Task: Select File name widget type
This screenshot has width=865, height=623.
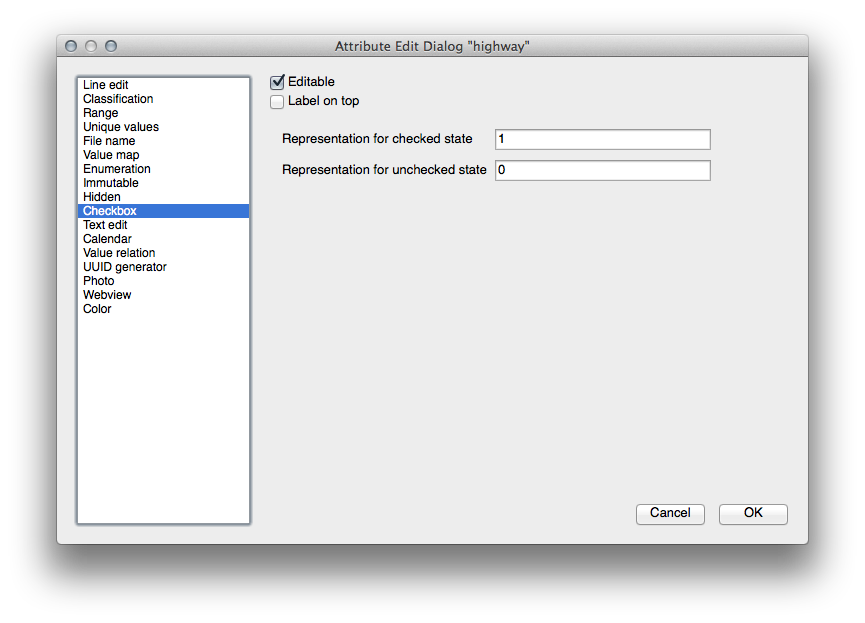Action: [109, 141]
